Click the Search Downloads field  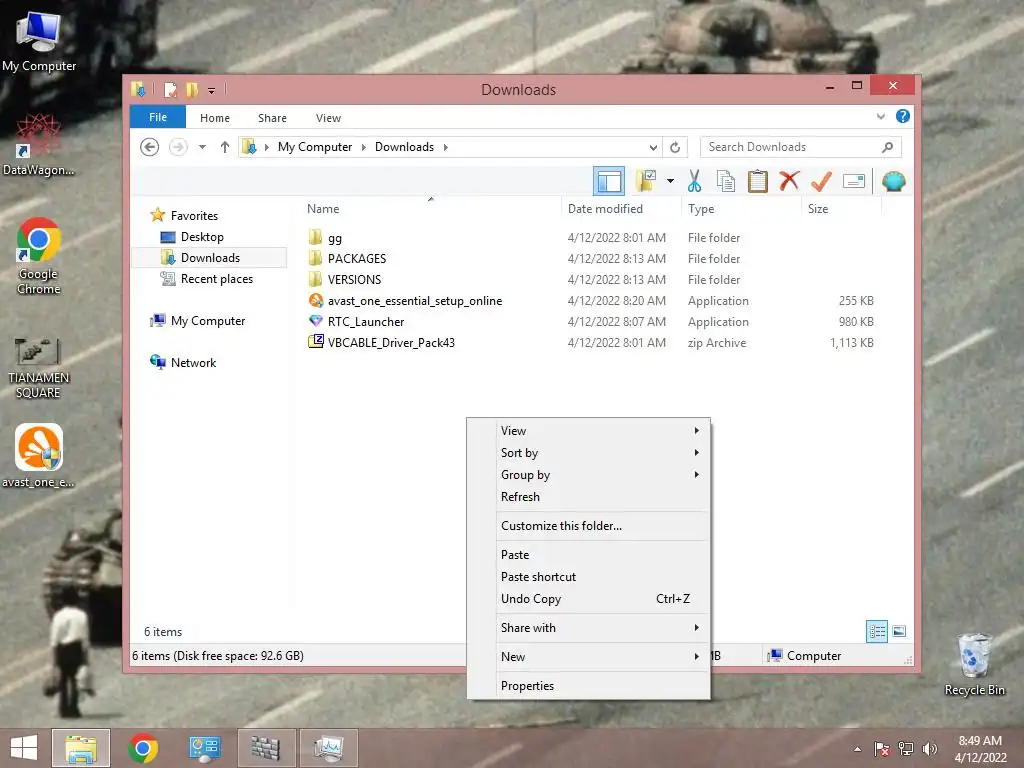[x=800, y=147]
